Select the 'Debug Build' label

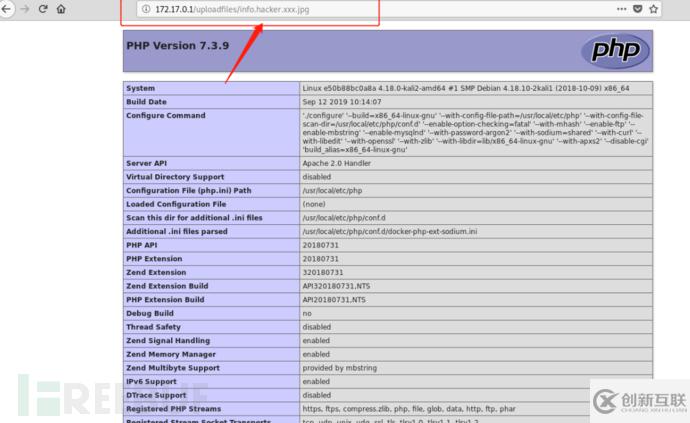150,313
